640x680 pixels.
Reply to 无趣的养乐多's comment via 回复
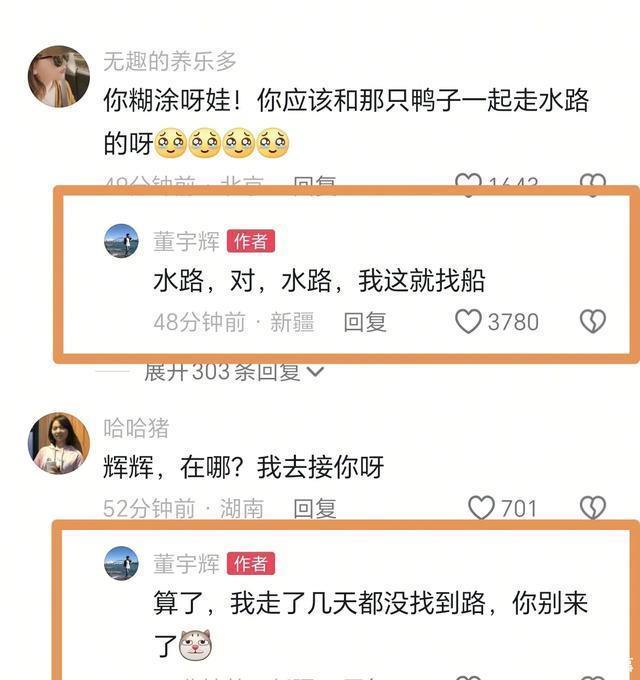[x=315, y=182]
